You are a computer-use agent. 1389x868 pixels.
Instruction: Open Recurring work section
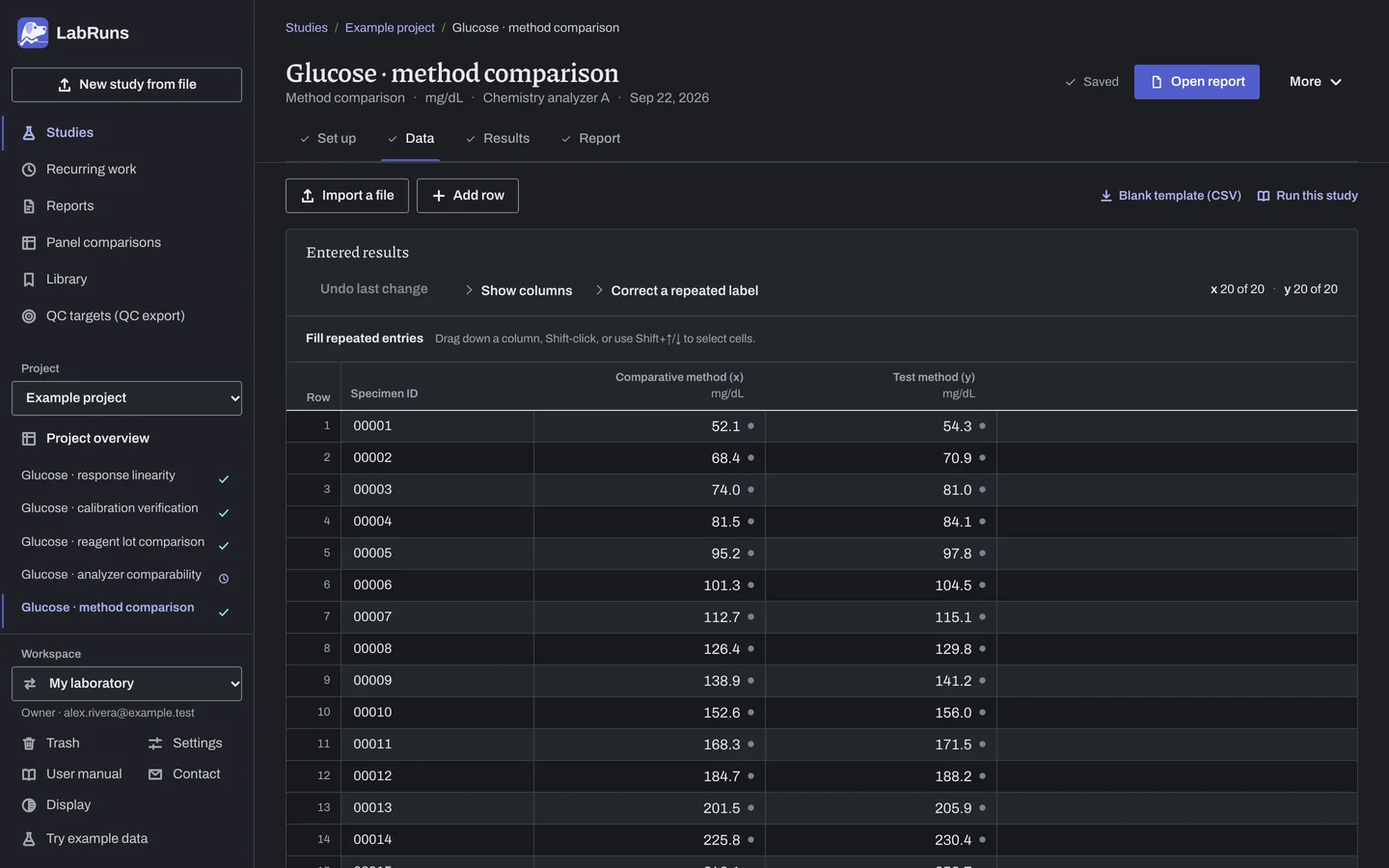click(126, 170)
